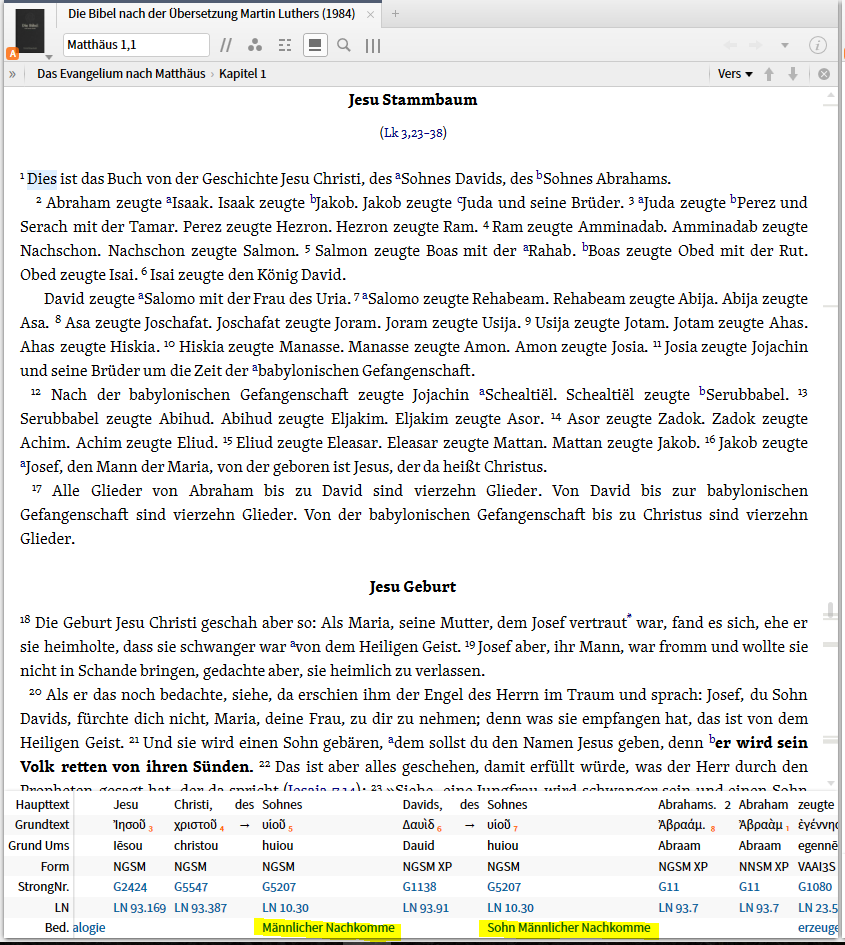Add a new tab with the plus button
The image size is (845, 945).
395,13
